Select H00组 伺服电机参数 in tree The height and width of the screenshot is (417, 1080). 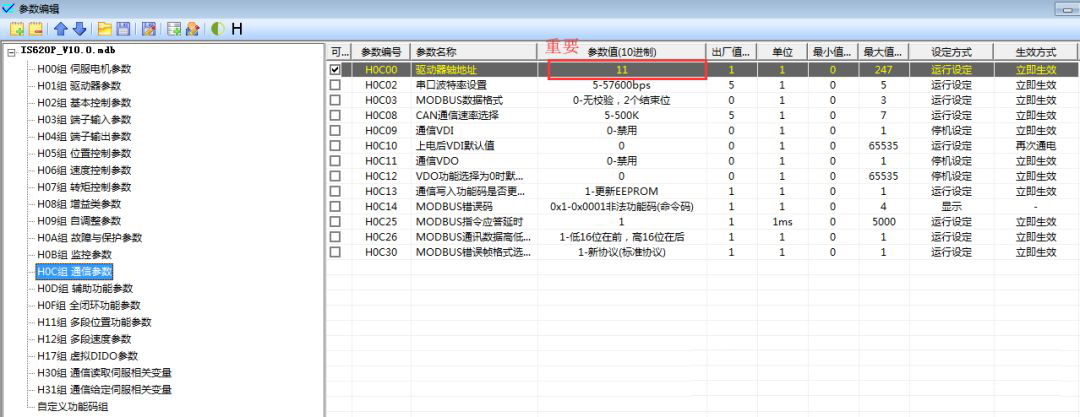[x=84, y=69]
